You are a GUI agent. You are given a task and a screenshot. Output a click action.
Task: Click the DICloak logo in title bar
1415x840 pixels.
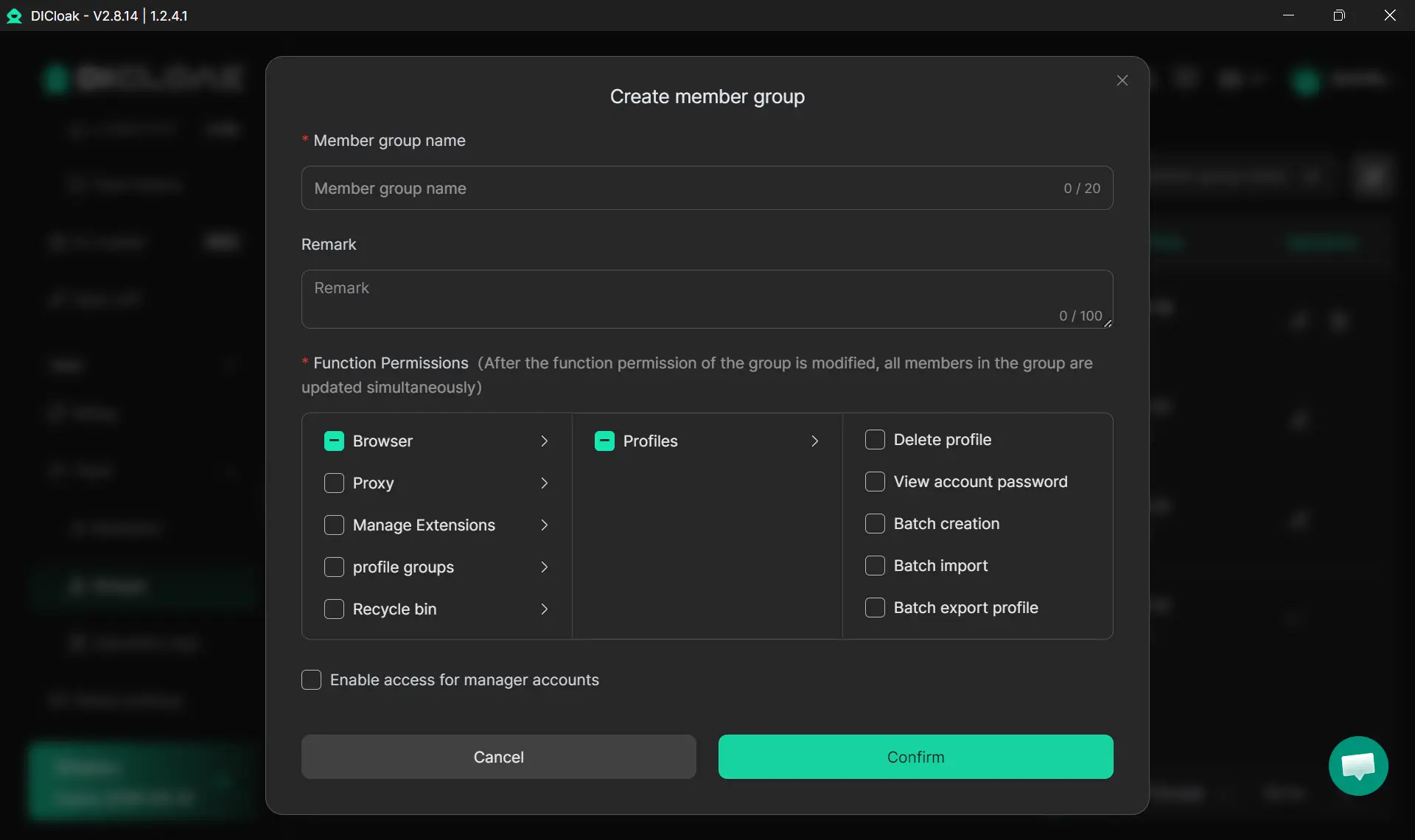(x=14, y=15)
